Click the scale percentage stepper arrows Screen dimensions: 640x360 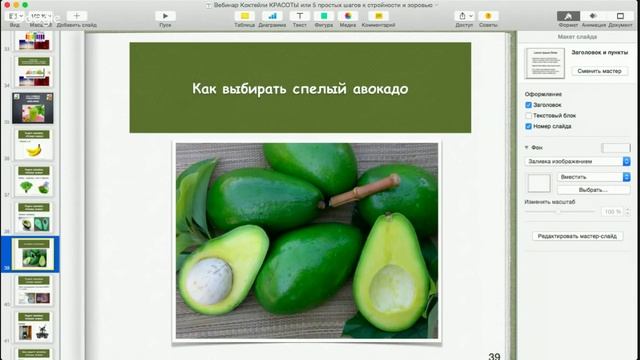point(628,211)
